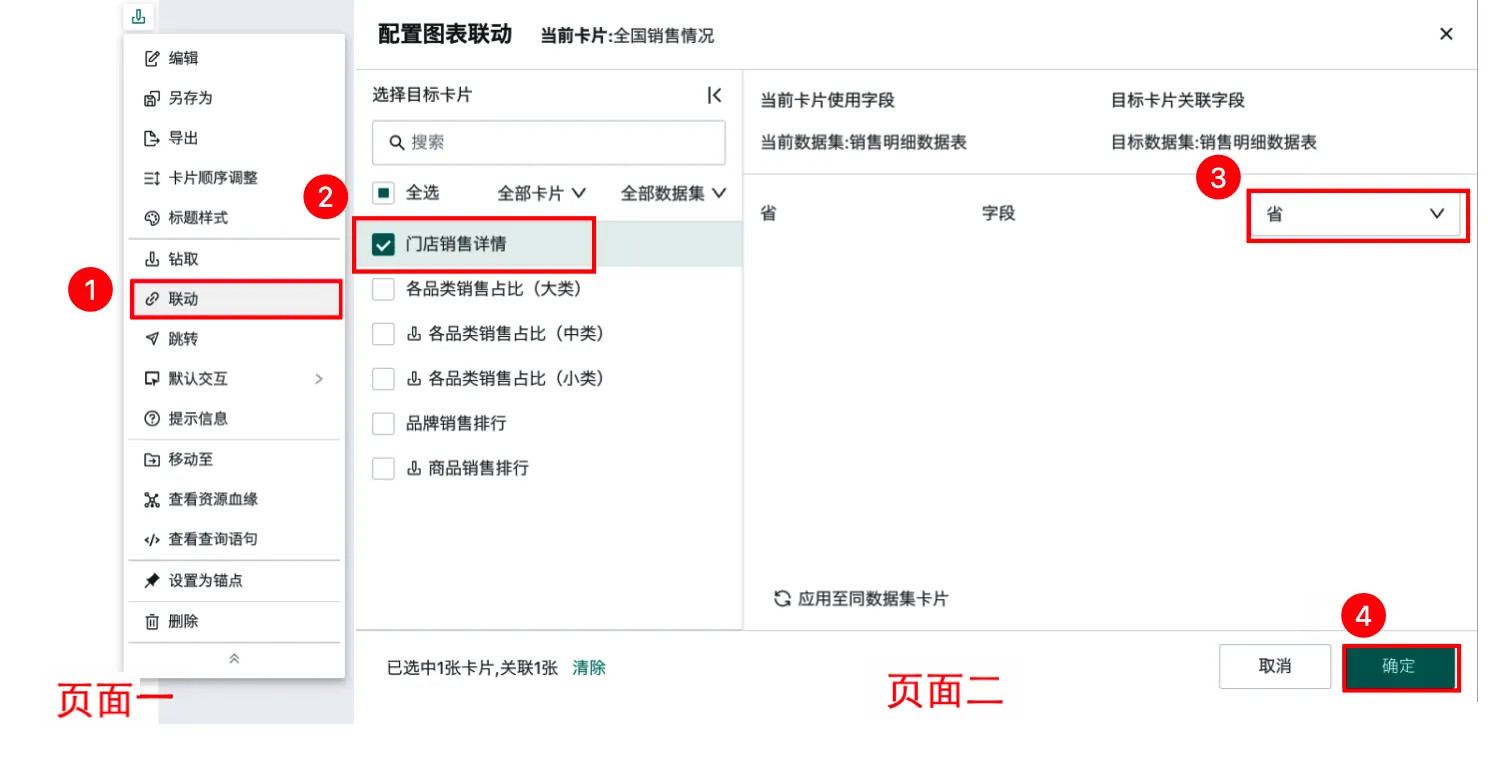Click the collapse panel icon beside 选择目标卡片
Screen dimensions: 1488x768
(x=714, y=95)
